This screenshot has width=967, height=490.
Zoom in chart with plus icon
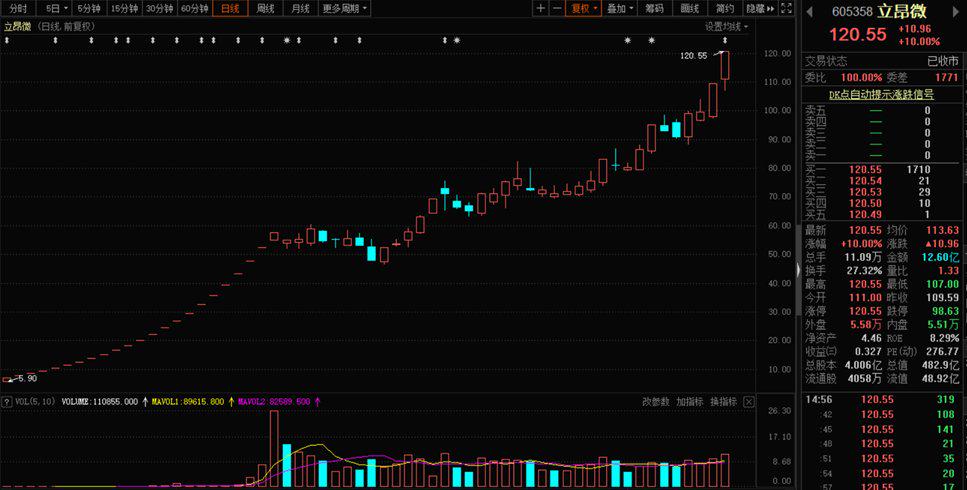point(541,8)
